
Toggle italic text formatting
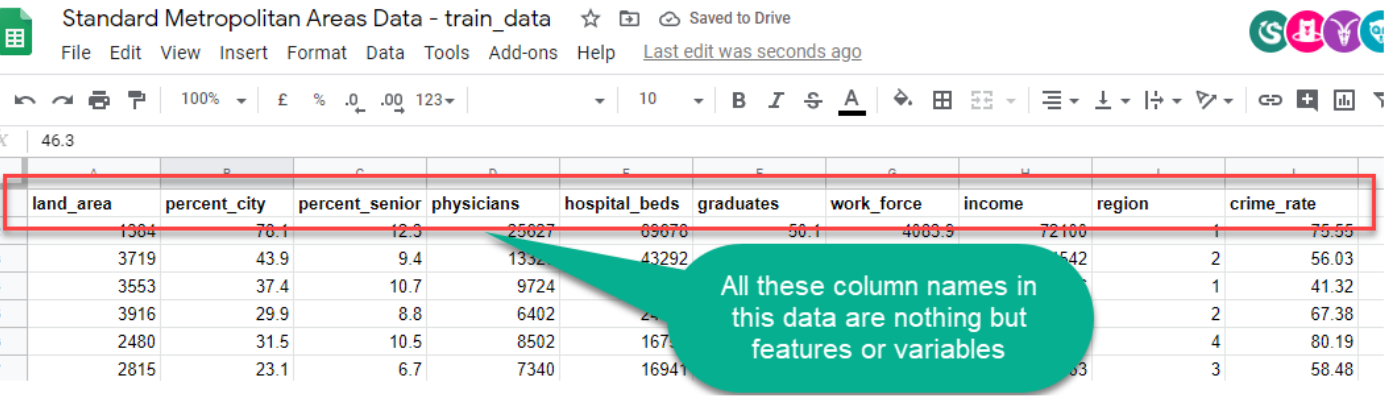tap(775, 100)
